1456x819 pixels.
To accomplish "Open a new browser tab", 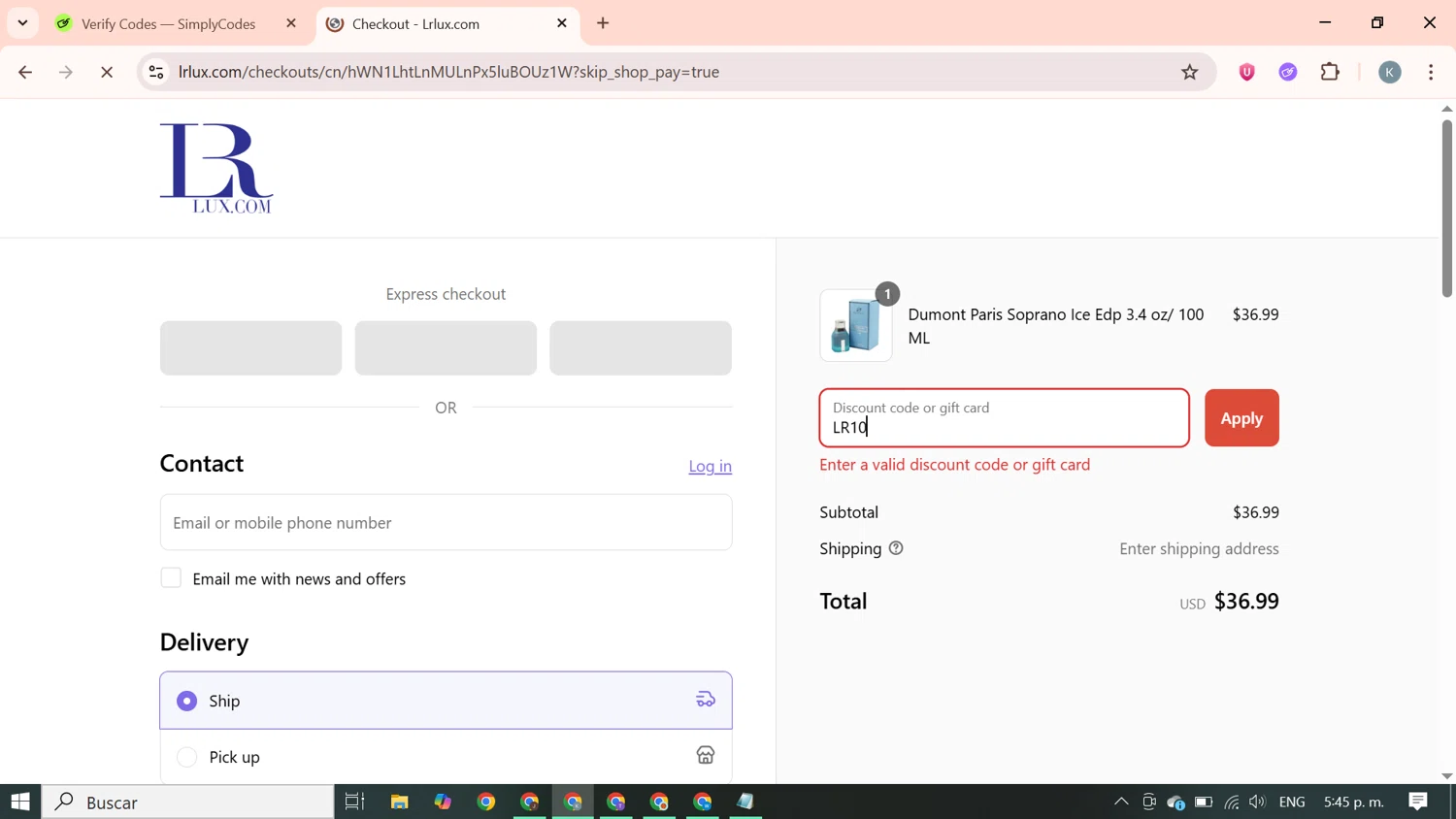I will tap(603, 23).
